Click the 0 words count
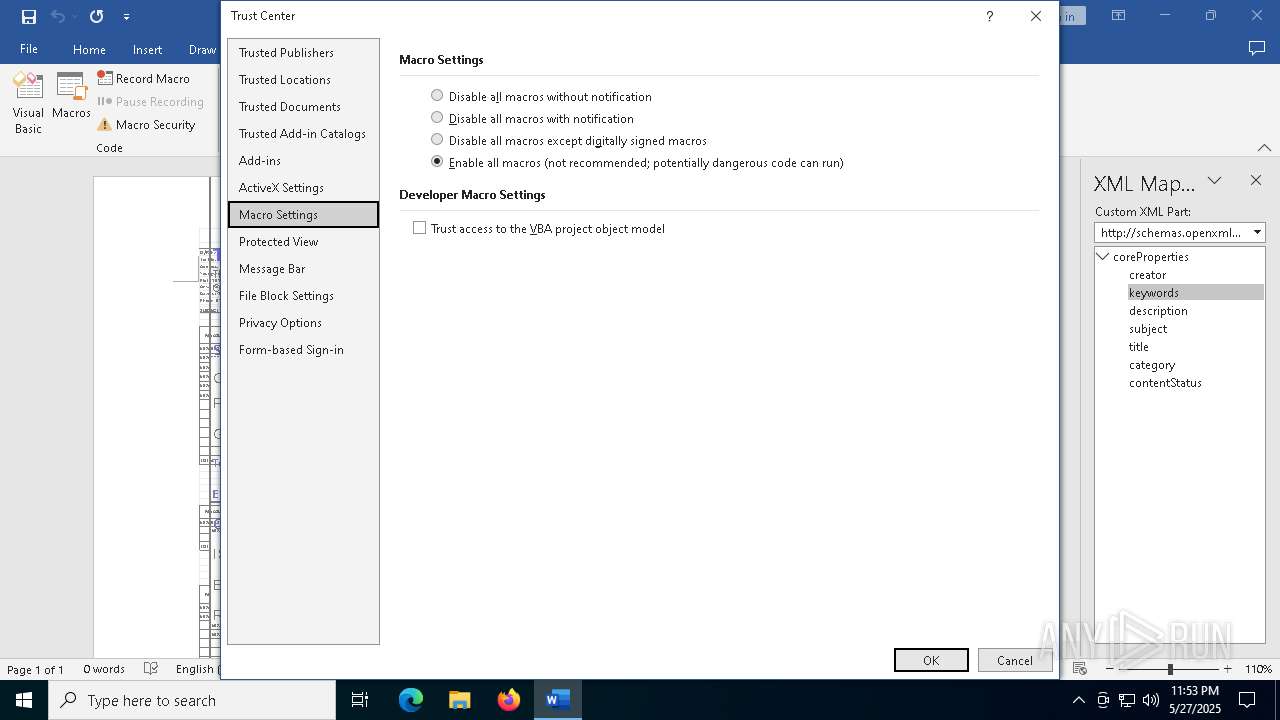 [104, 669]
